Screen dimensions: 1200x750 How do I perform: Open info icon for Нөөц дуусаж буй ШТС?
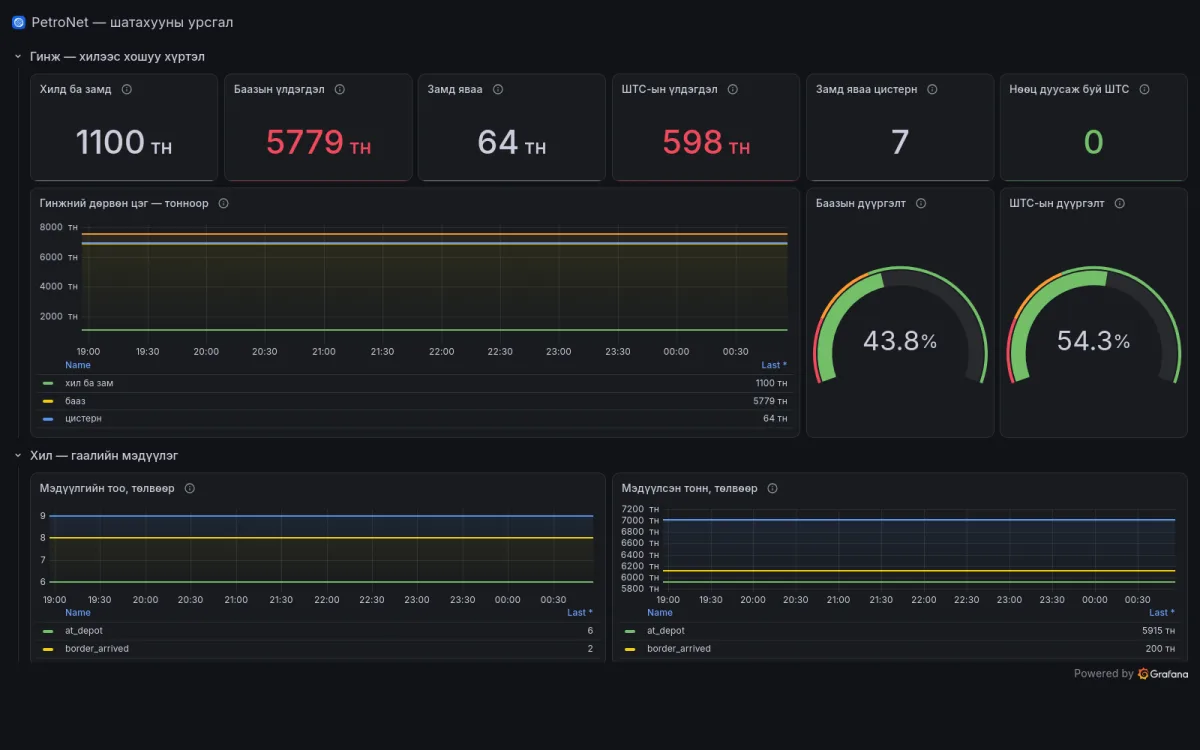[x=1145, y=89]
